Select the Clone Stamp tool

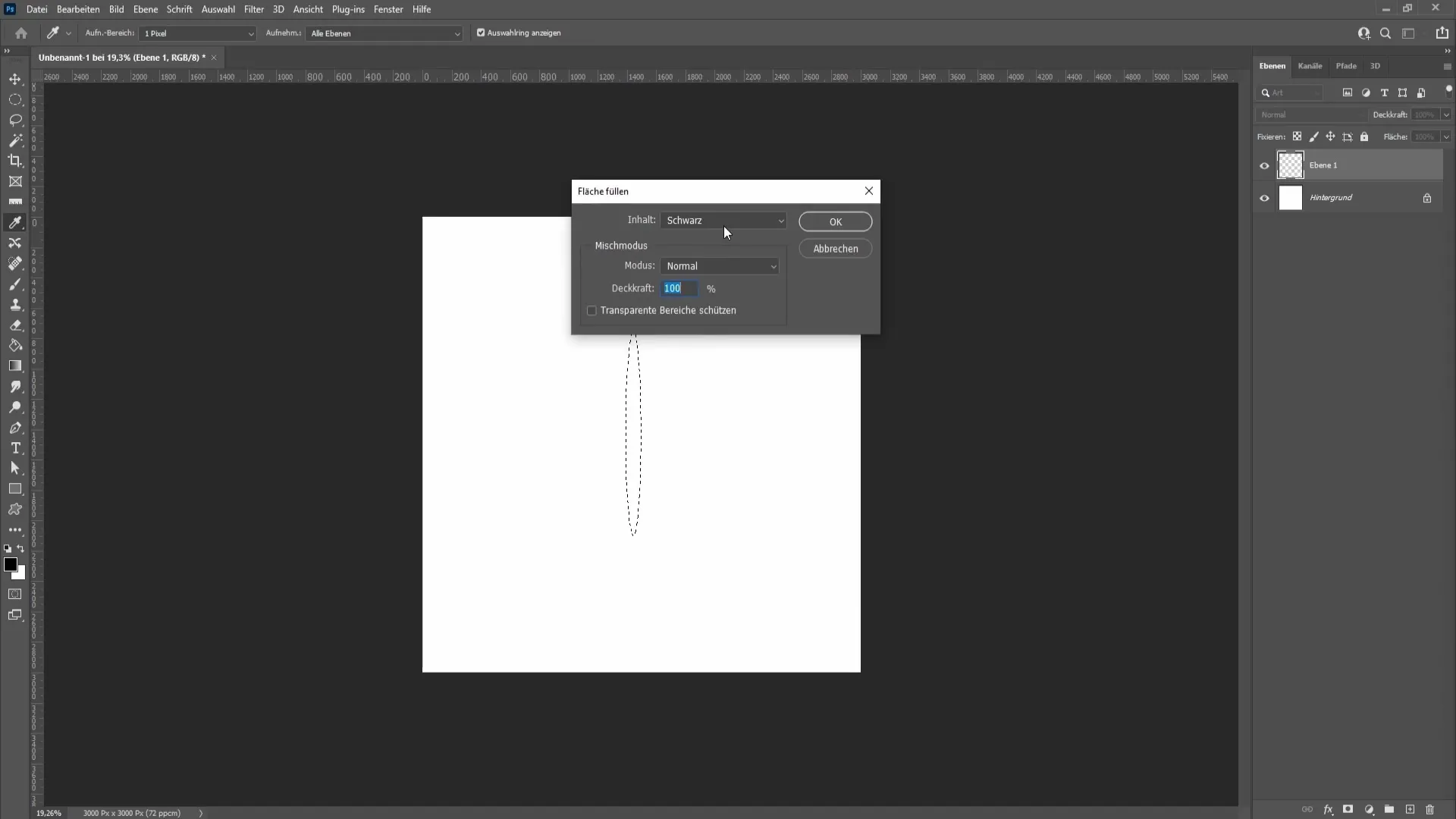(15, 305)
